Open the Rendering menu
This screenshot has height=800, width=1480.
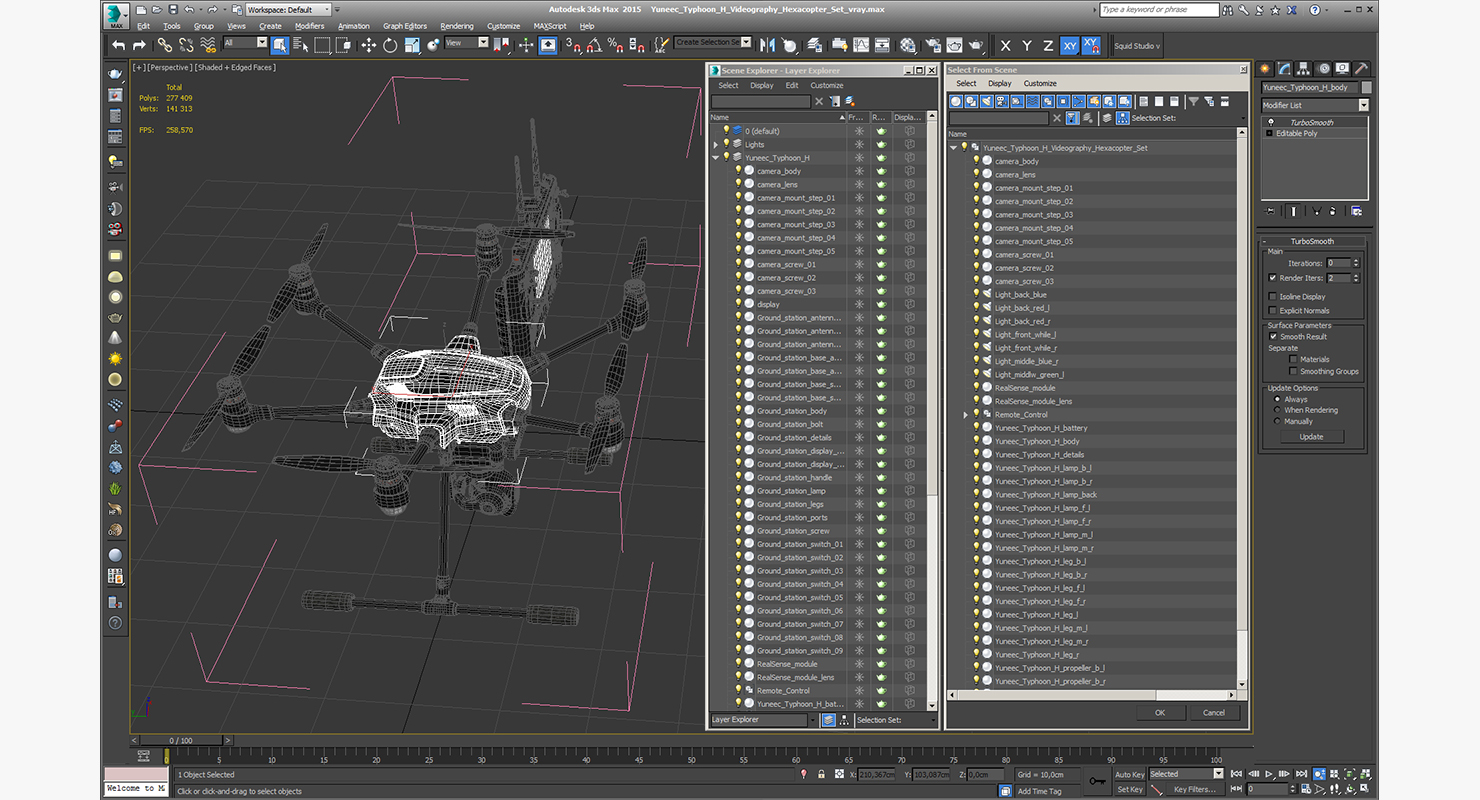pyautogui.click(x=457, y=26)
